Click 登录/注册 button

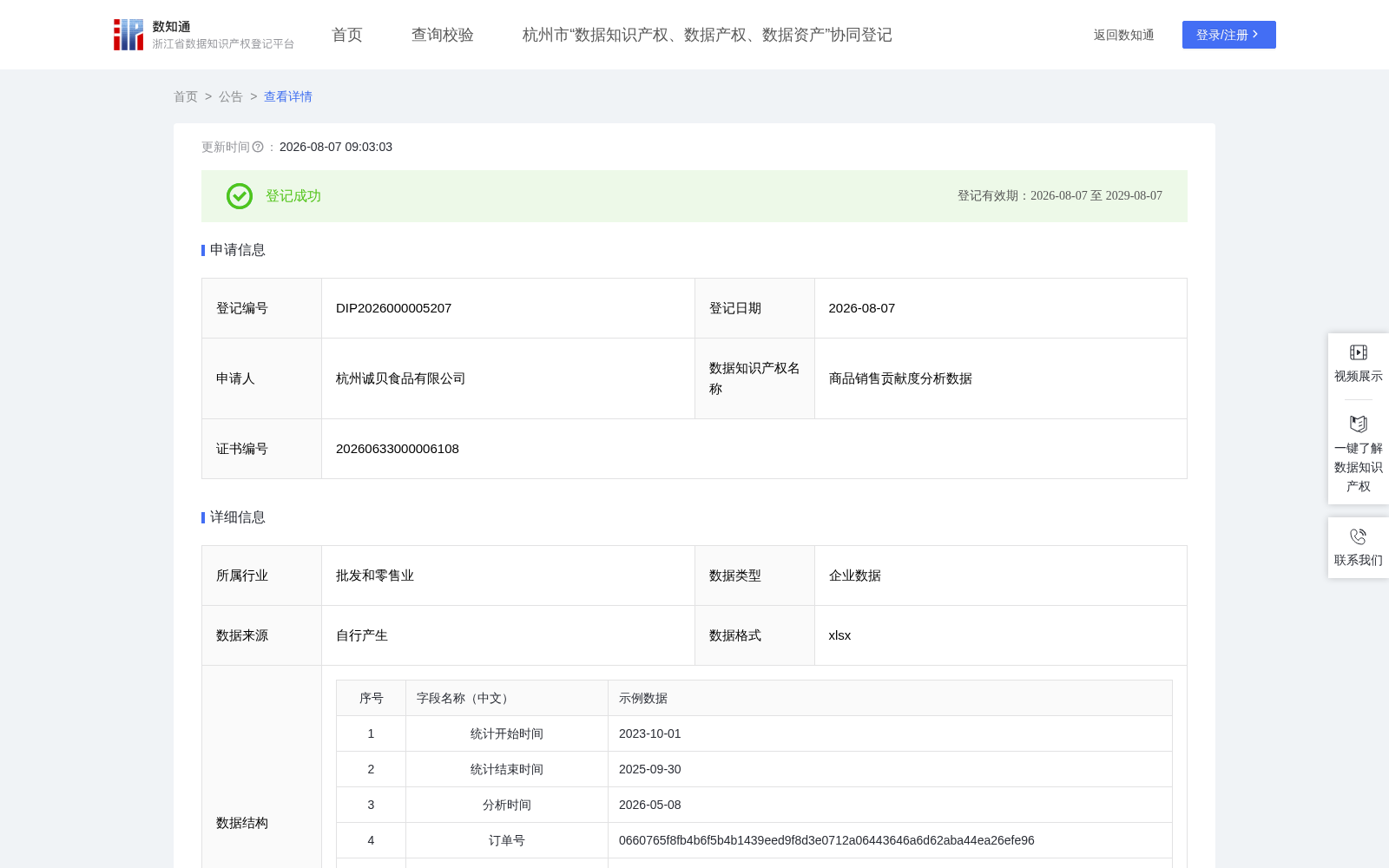point(1229,35)
